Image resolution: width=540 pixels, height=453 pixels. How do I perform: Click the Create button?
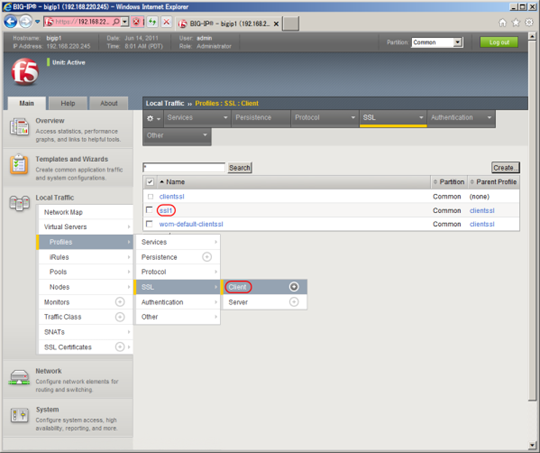tap(505, 168)
